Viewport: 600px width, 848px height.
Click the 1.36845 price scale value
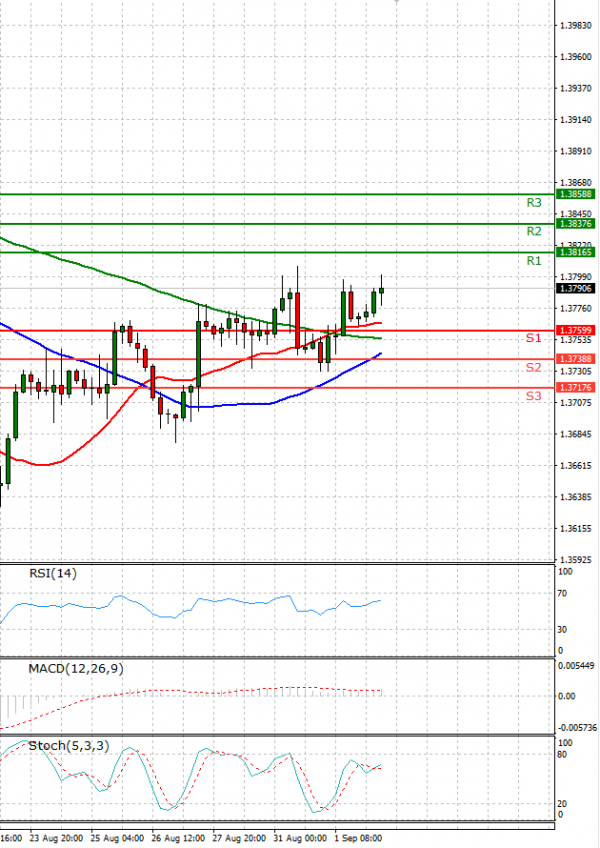click(x=576, y=434)
